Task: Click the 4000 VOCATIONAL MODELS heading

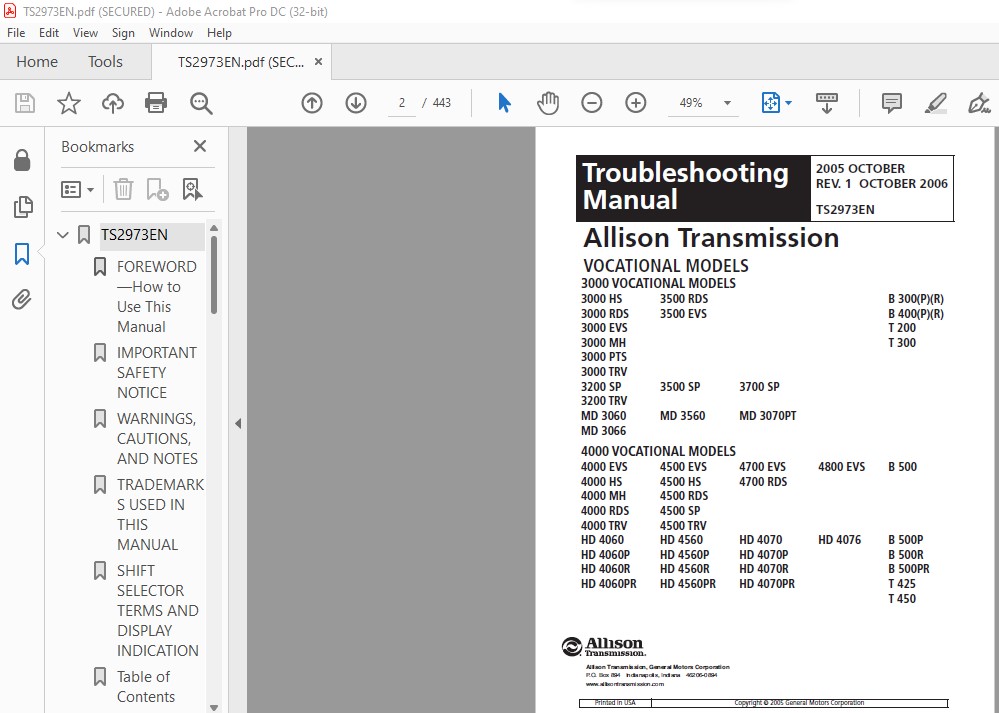Action: point(658,451)
